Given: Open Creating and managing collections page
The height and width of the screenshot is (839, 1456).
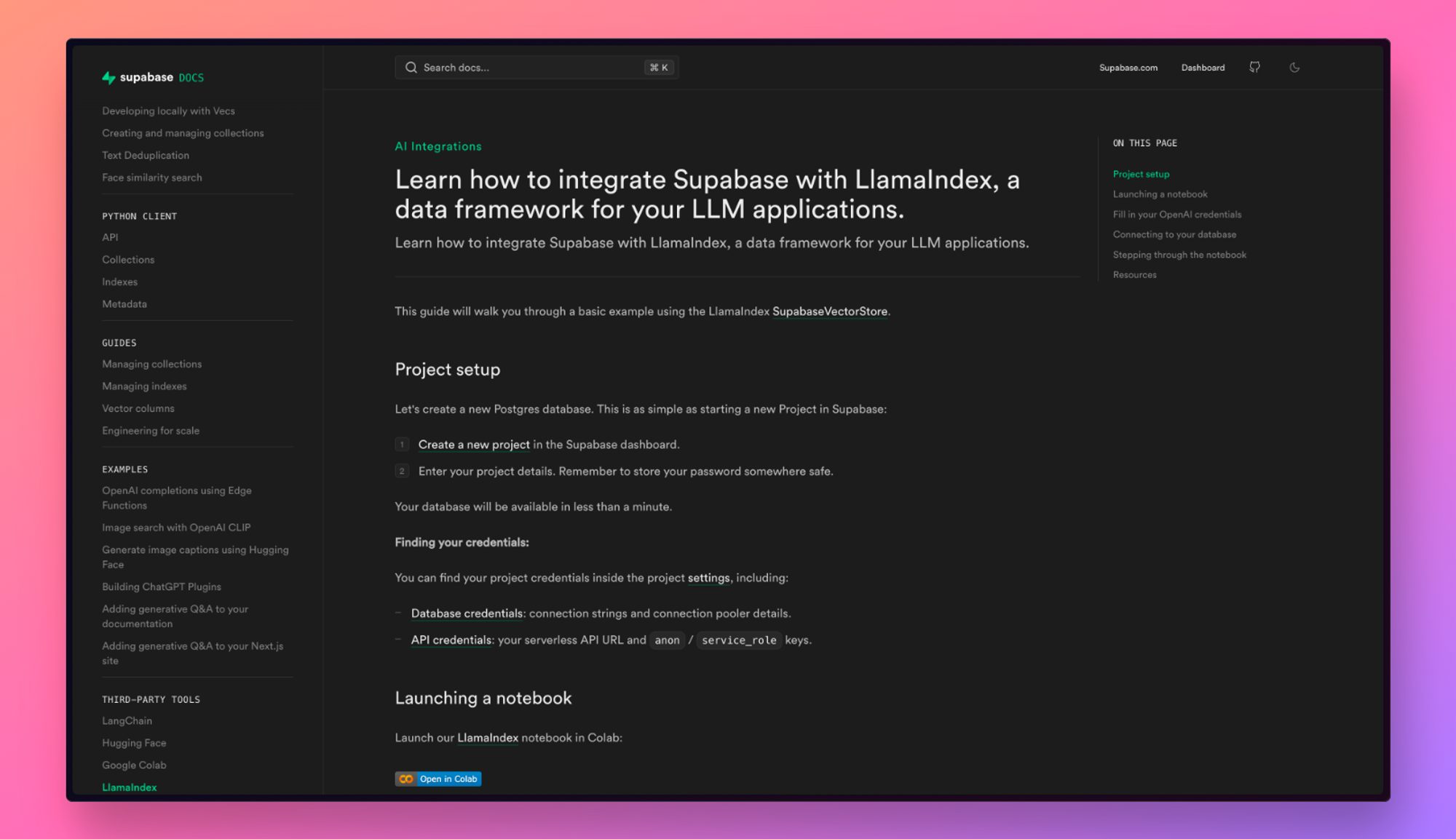Looking at the screenshot, I should (183, 133).
